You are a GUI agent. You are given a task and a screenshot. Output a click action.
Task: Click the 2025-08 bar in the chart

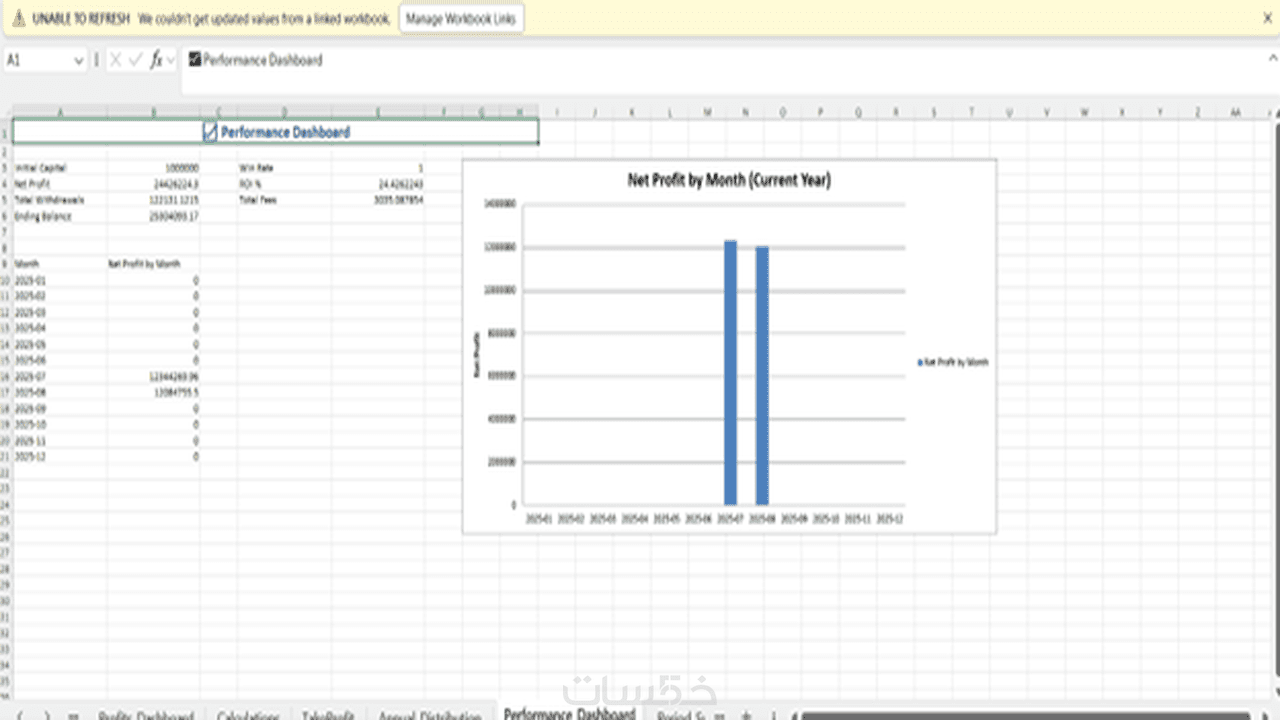tap(762, 375)
